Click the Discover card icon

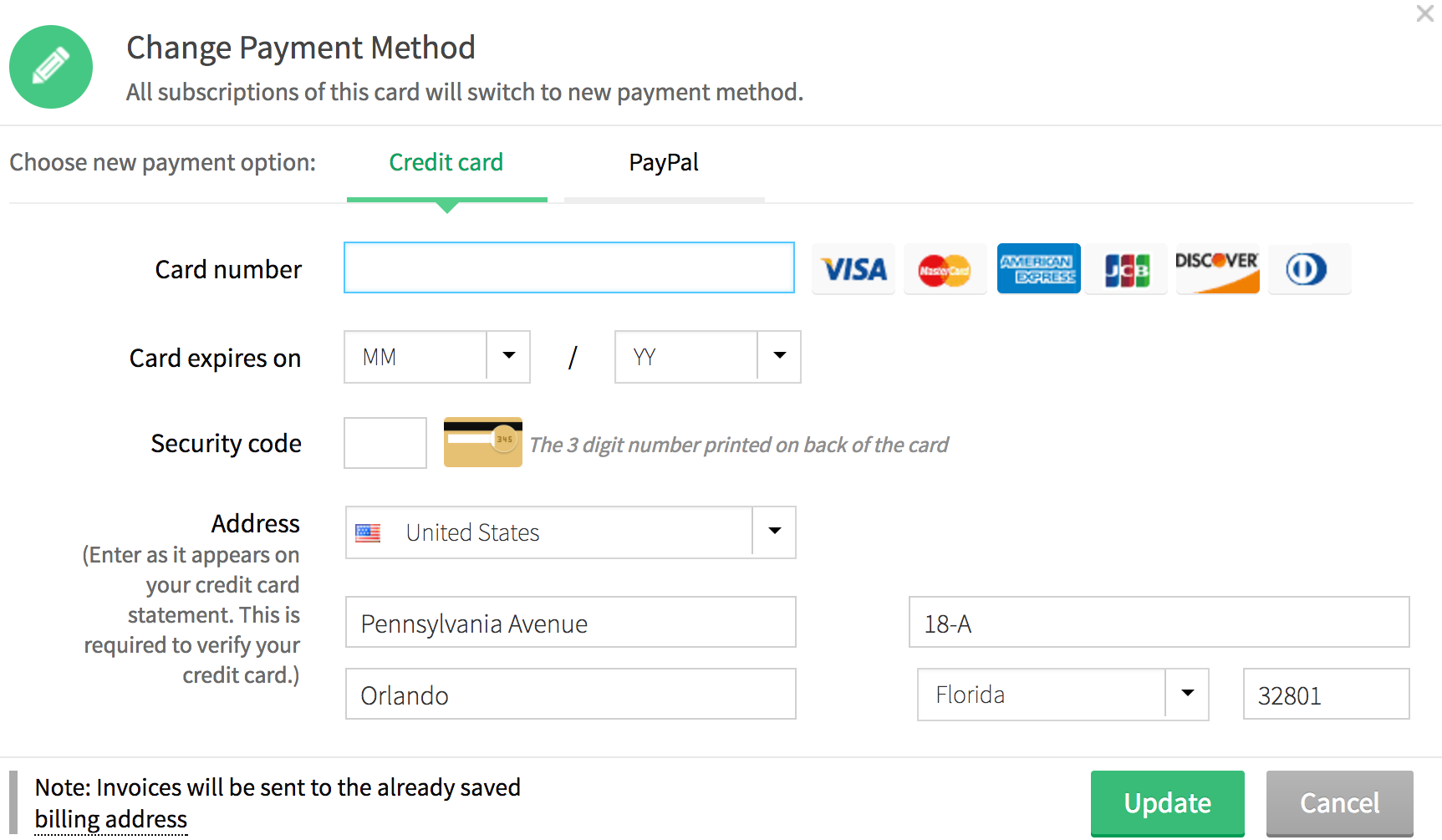click(1217, 269)
